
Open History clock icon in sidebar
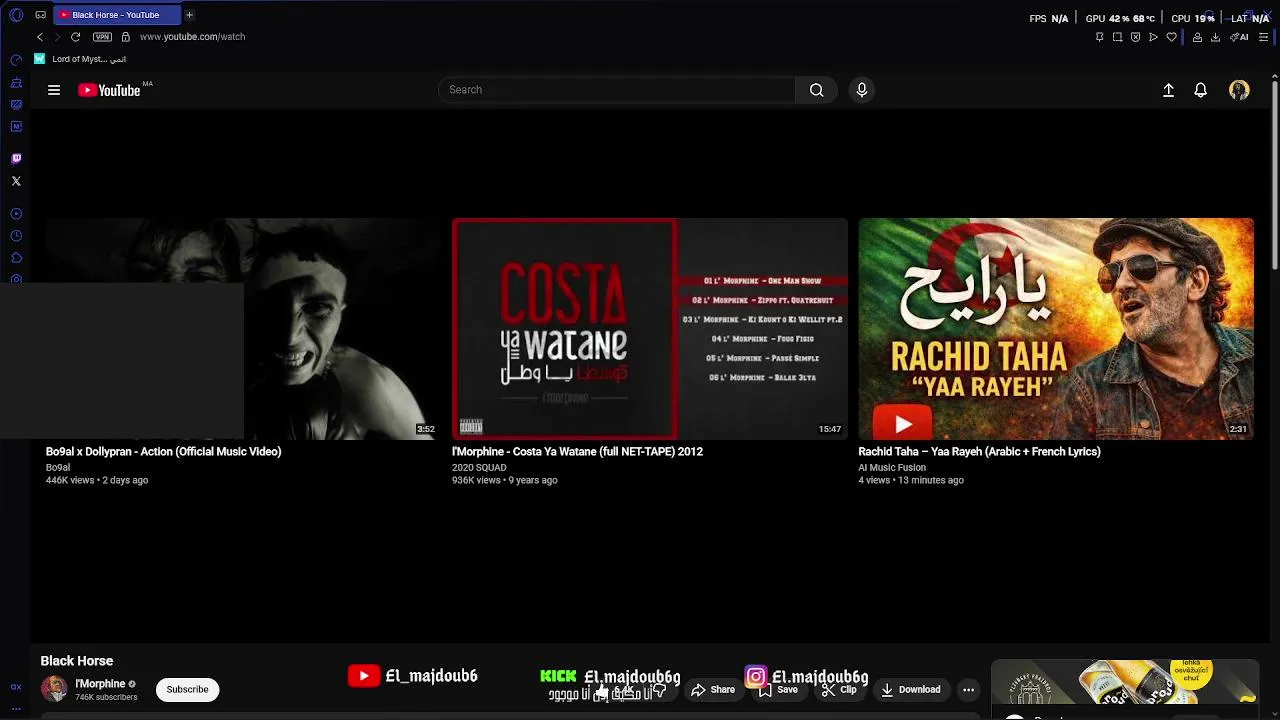coord(16,236)
